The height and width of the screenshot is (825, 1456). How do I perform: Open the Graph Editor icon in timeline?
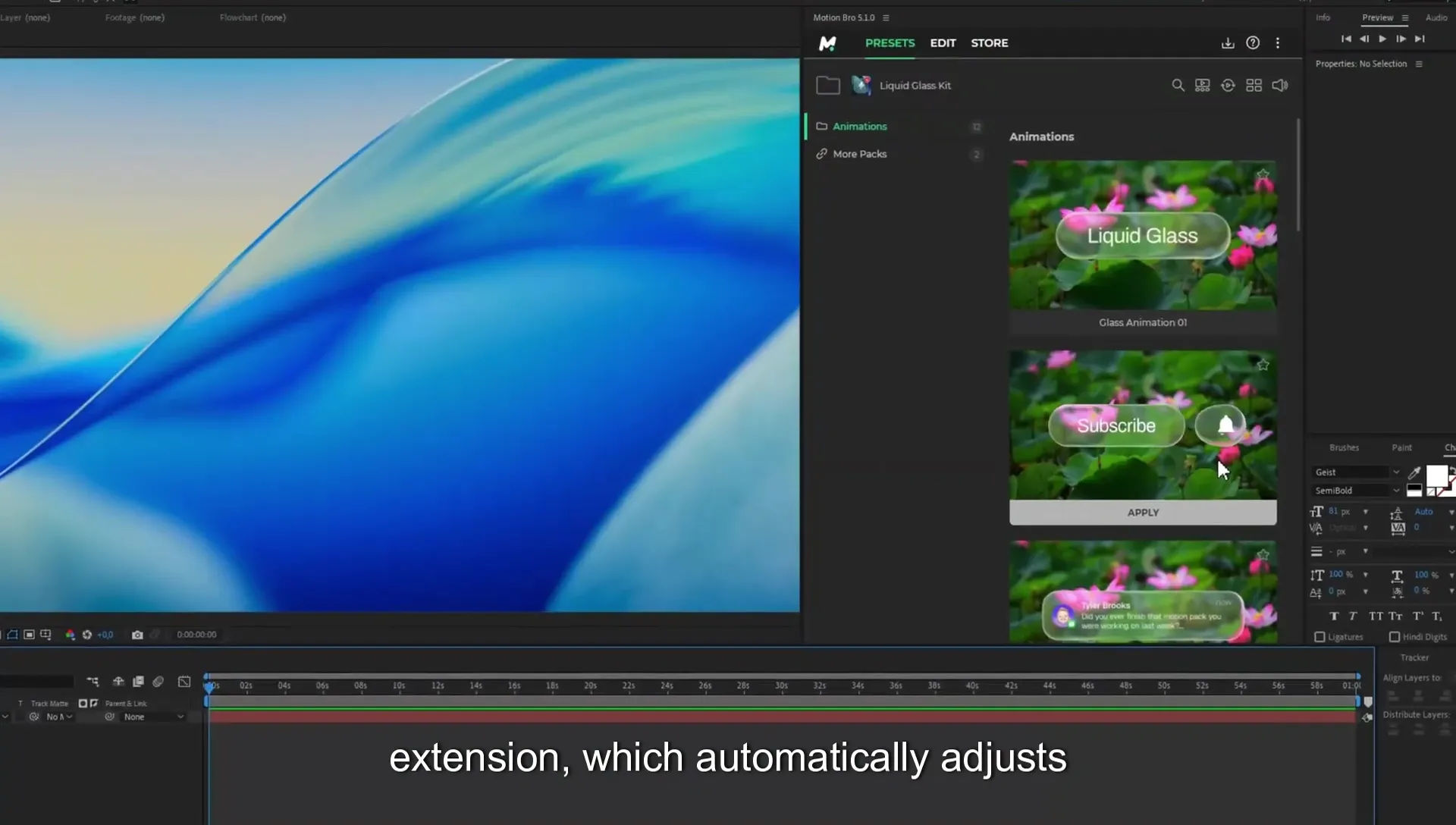pyautogui.click(x=184, y=682)
